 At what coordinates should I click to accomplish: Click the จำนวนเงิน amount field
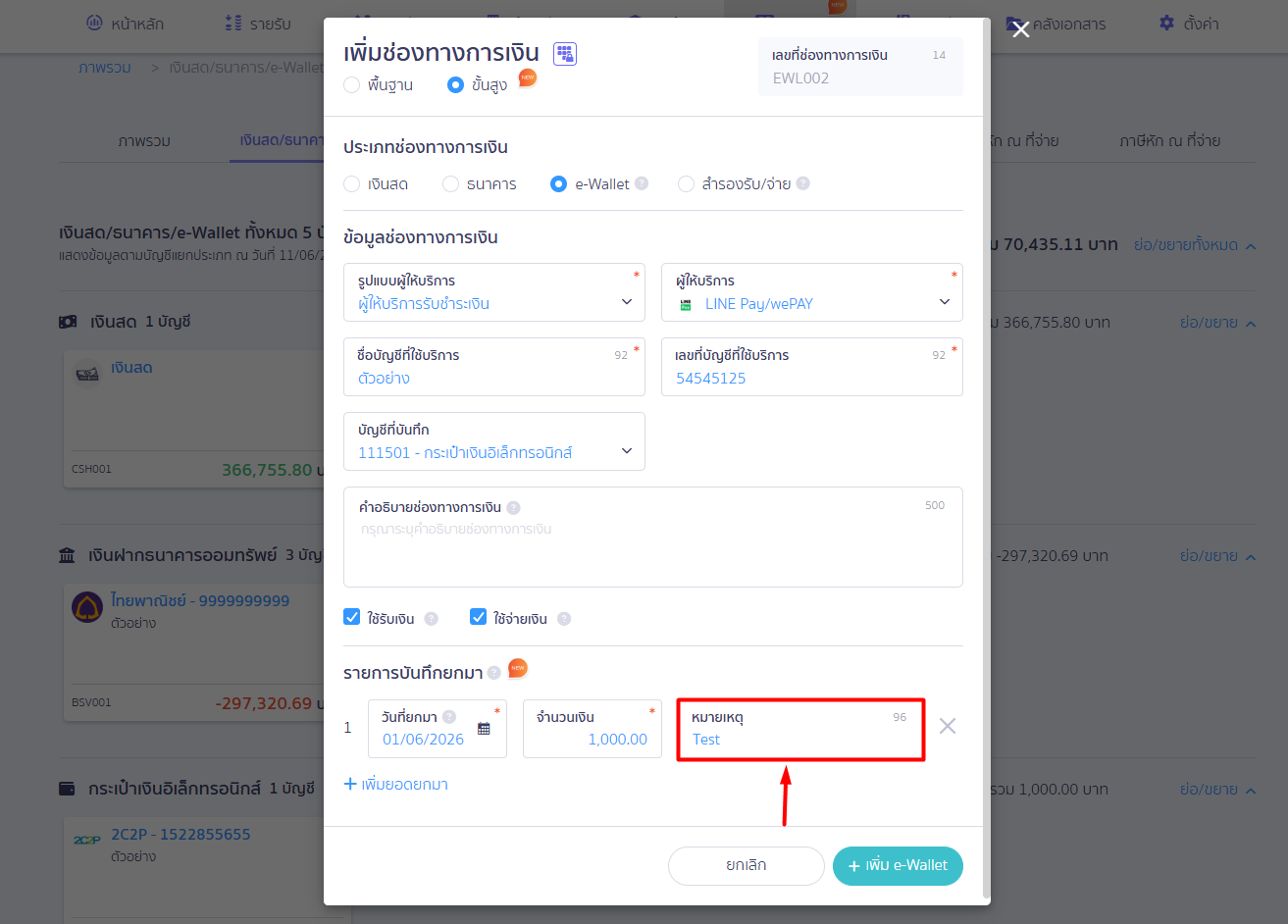pos(592,729)
